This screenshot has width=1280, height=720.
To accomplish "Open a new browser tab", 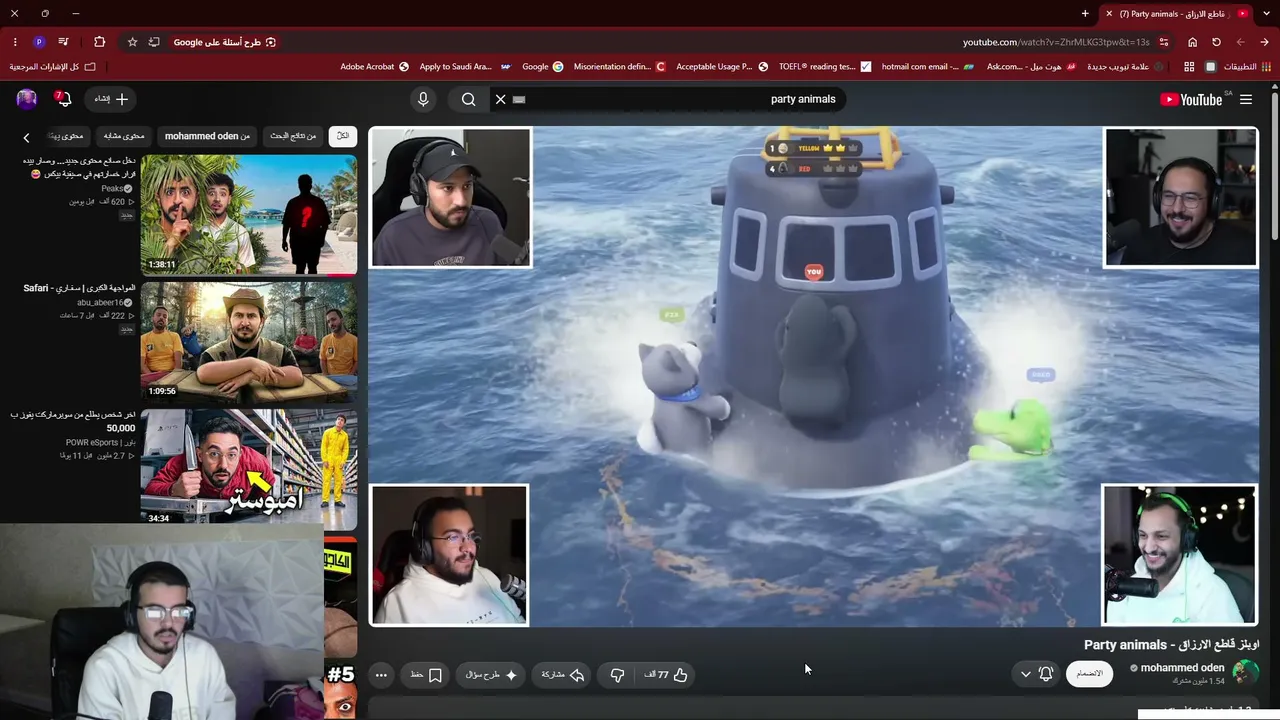I will [x=1085, y=14].
